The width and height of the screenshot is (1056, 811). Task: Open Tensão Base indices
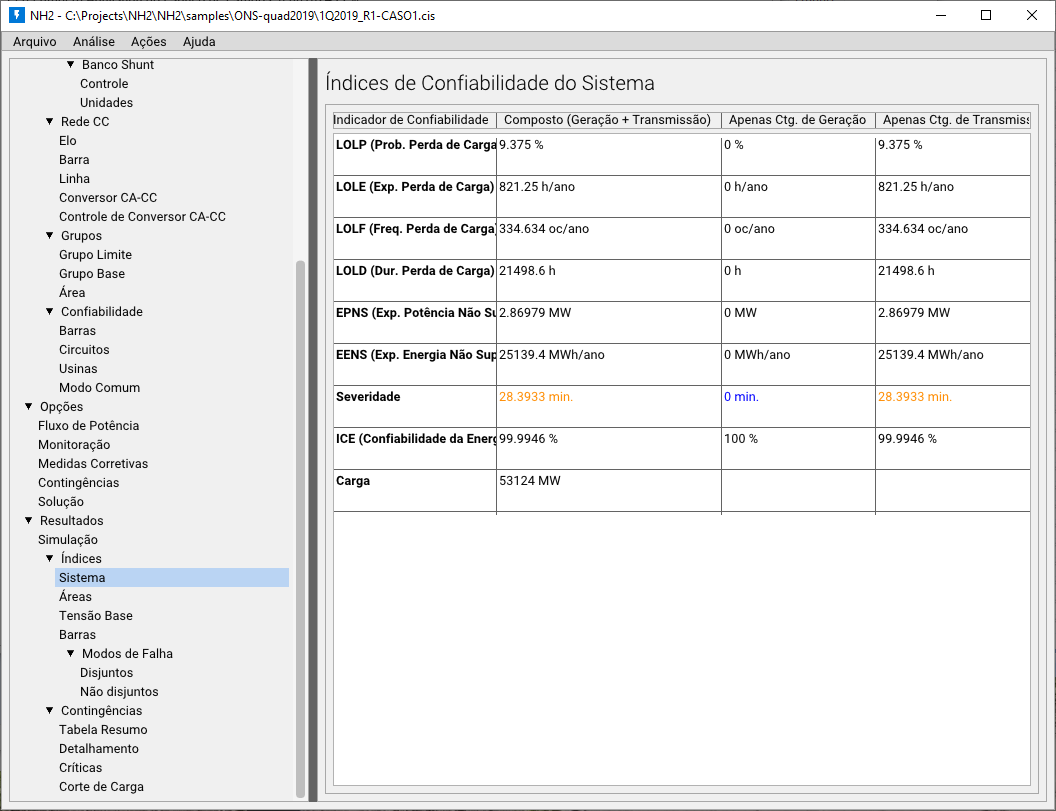tap(96, 615)
